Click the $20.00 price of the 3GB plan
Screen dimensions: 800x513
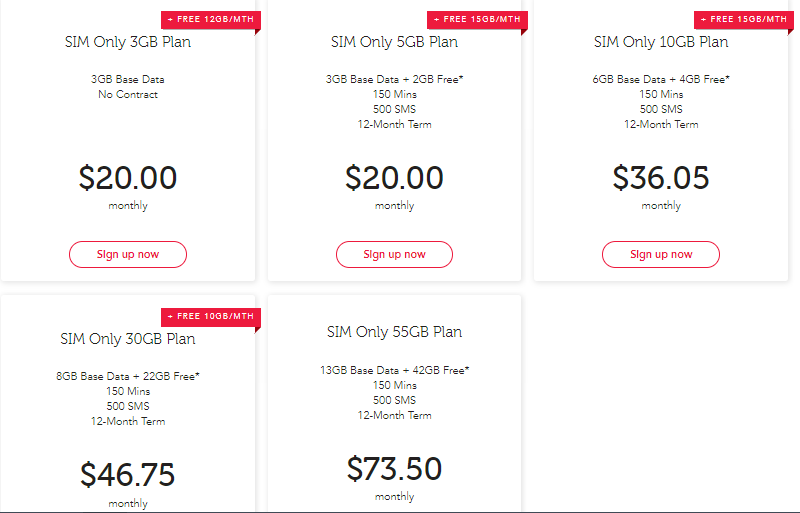click(128, 178)
